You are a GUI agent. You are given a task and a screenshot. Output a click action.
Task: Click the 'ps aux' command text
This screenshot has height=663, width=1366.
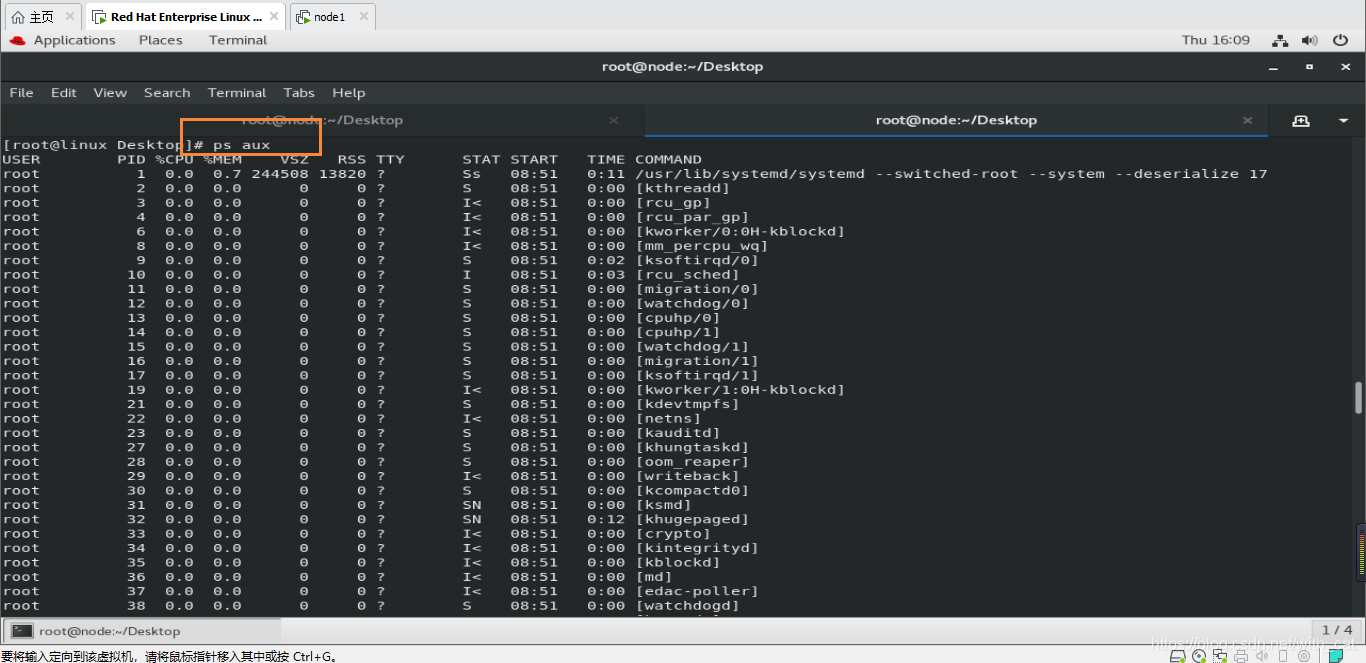point(241,145)
